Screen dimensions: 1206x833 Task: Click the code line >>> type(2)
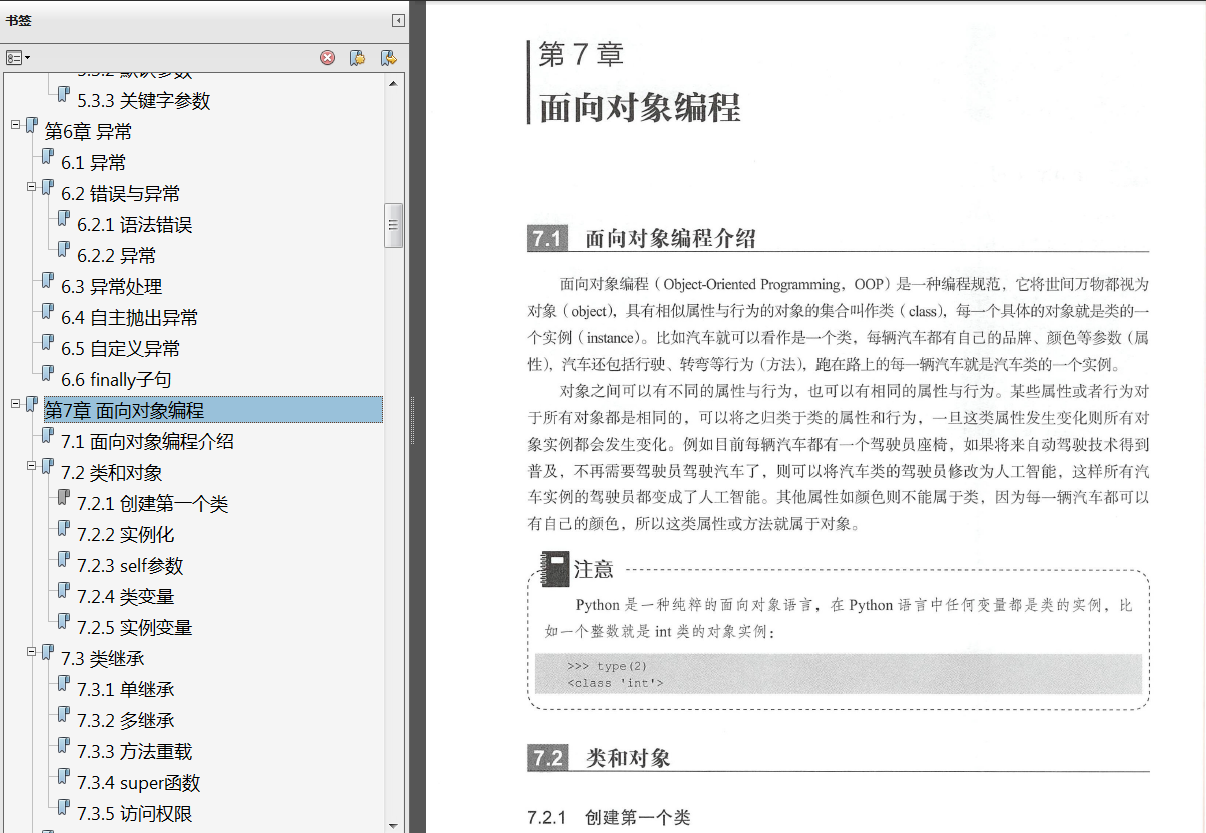point(609,666)
